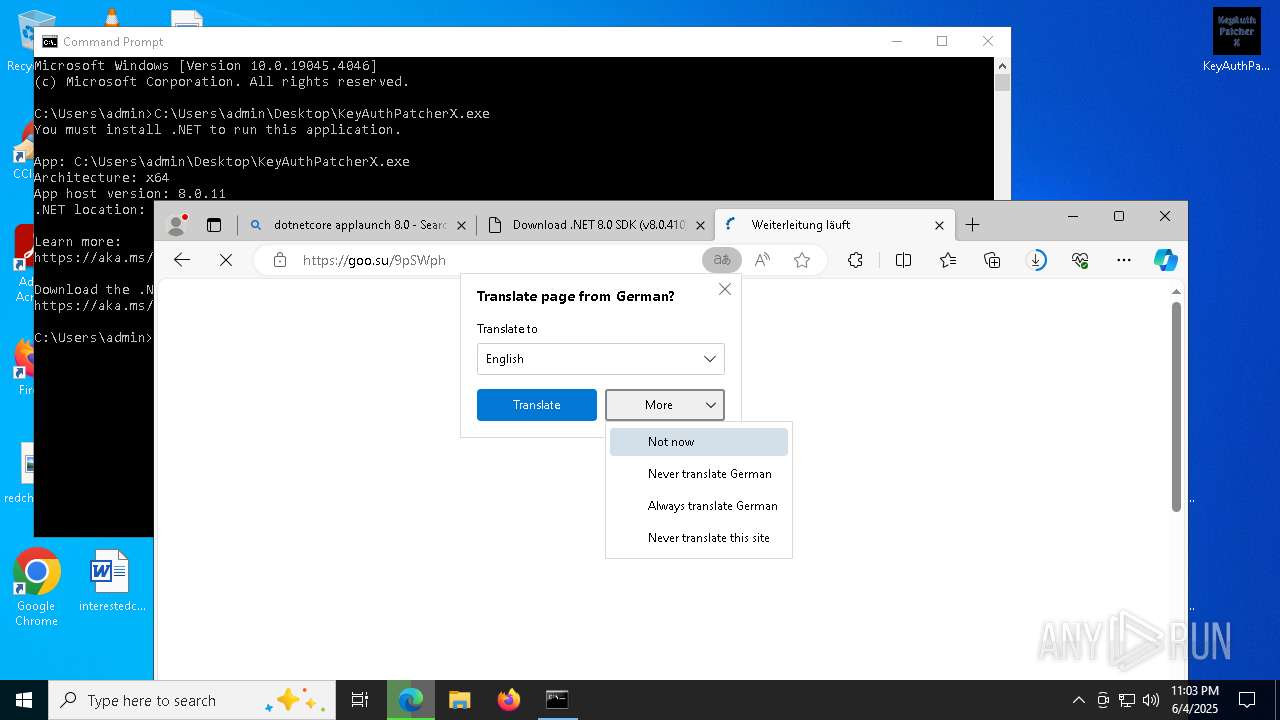Open Google Chrome desktop shortcut
Screen dimensions: 1280x720
click(x=37, y=588)
